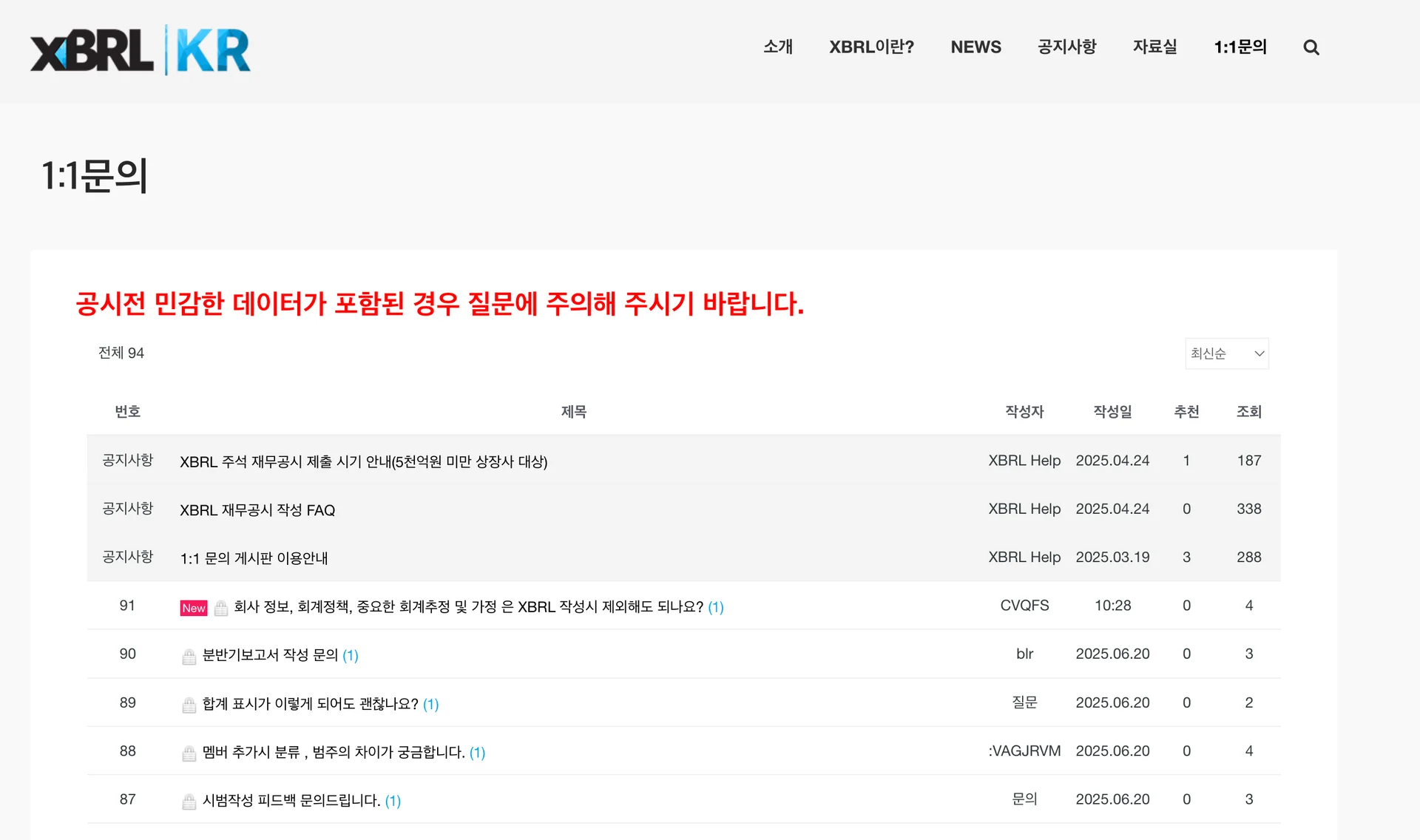Open the 1:1 문의 게시판 이용안내 notice

click(x=254, y=558)
